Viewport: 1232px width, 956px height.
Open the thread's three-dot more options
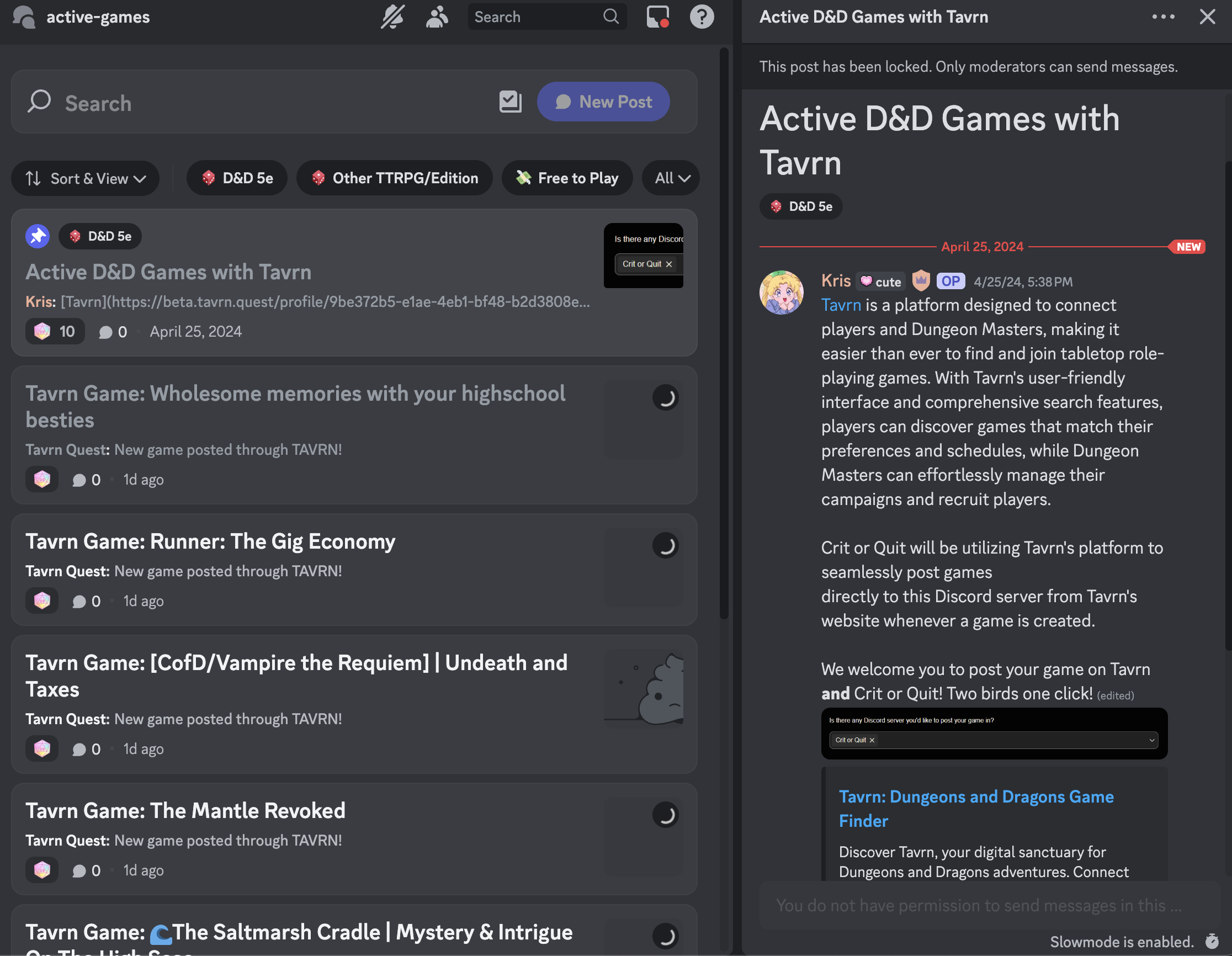coord(1163,17)
